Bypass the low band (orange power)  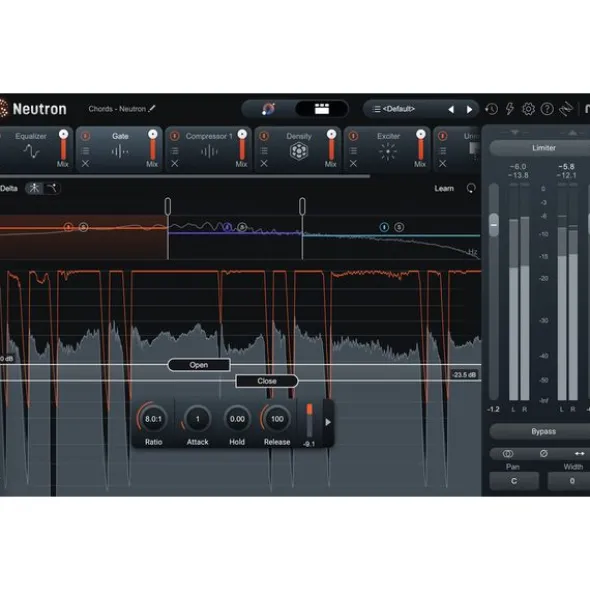click(68, 227)
